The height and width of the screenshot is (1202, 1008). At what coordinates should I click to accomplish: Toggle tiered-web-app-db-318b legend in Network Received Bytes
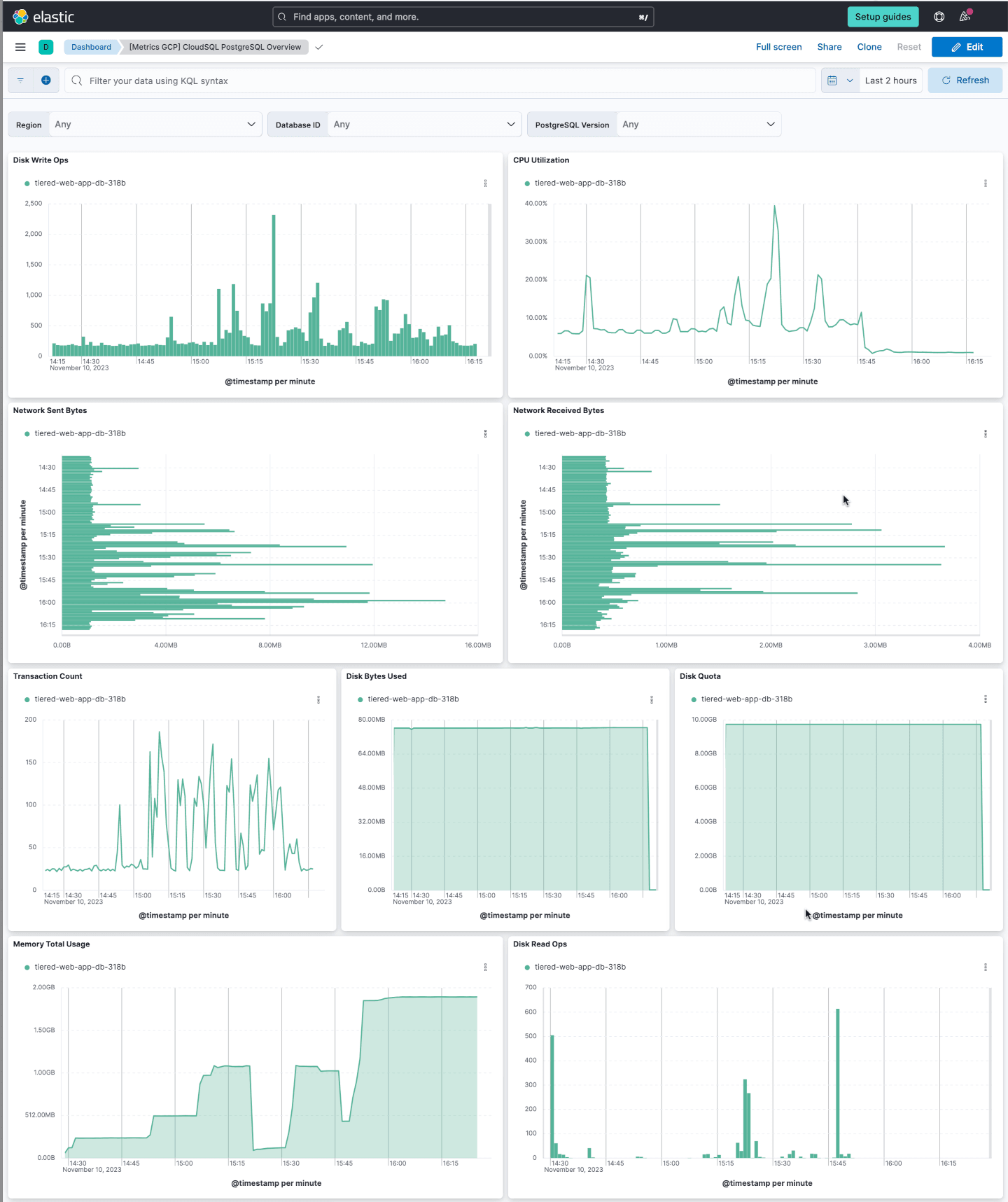[580, 433]
